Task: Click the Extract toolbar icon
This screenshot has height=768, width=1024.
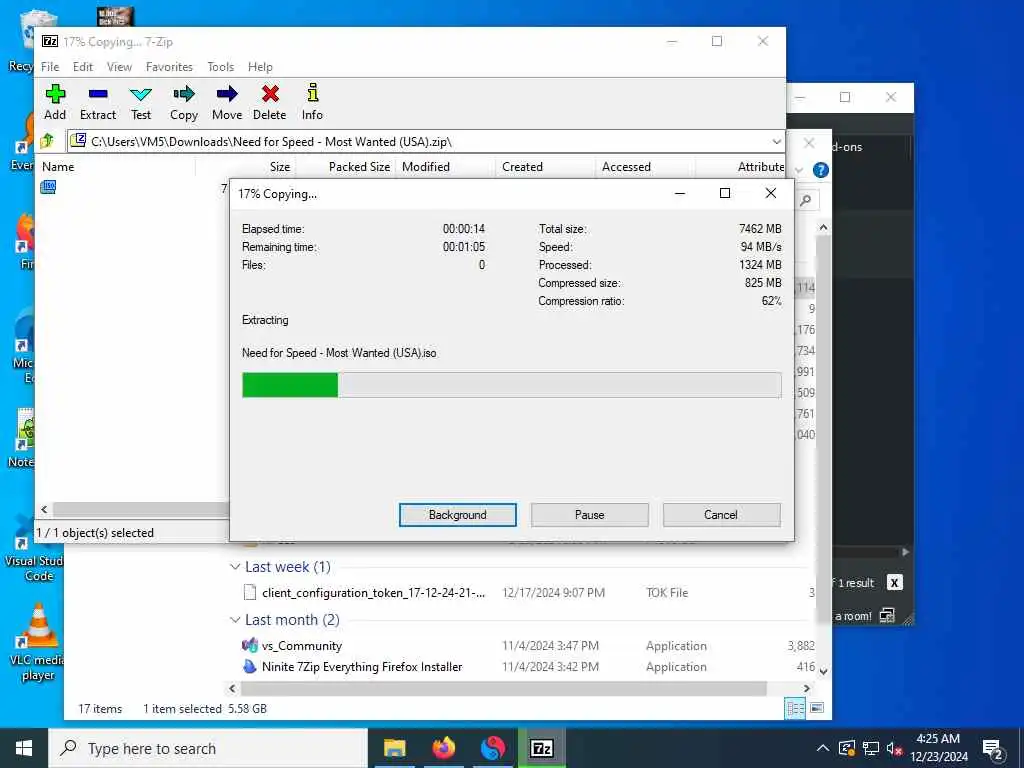Action: click(x=98, y=102)
